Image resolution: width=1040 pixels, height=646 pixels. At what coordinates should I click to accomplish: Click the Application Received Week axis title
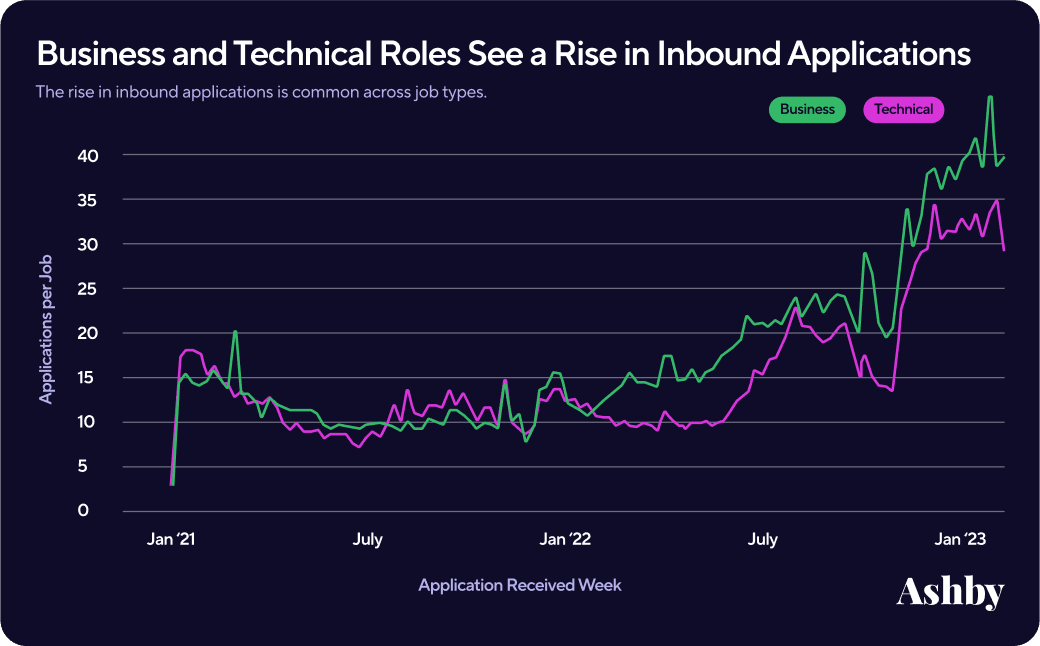pyautogui.click(x=520, y=585)
